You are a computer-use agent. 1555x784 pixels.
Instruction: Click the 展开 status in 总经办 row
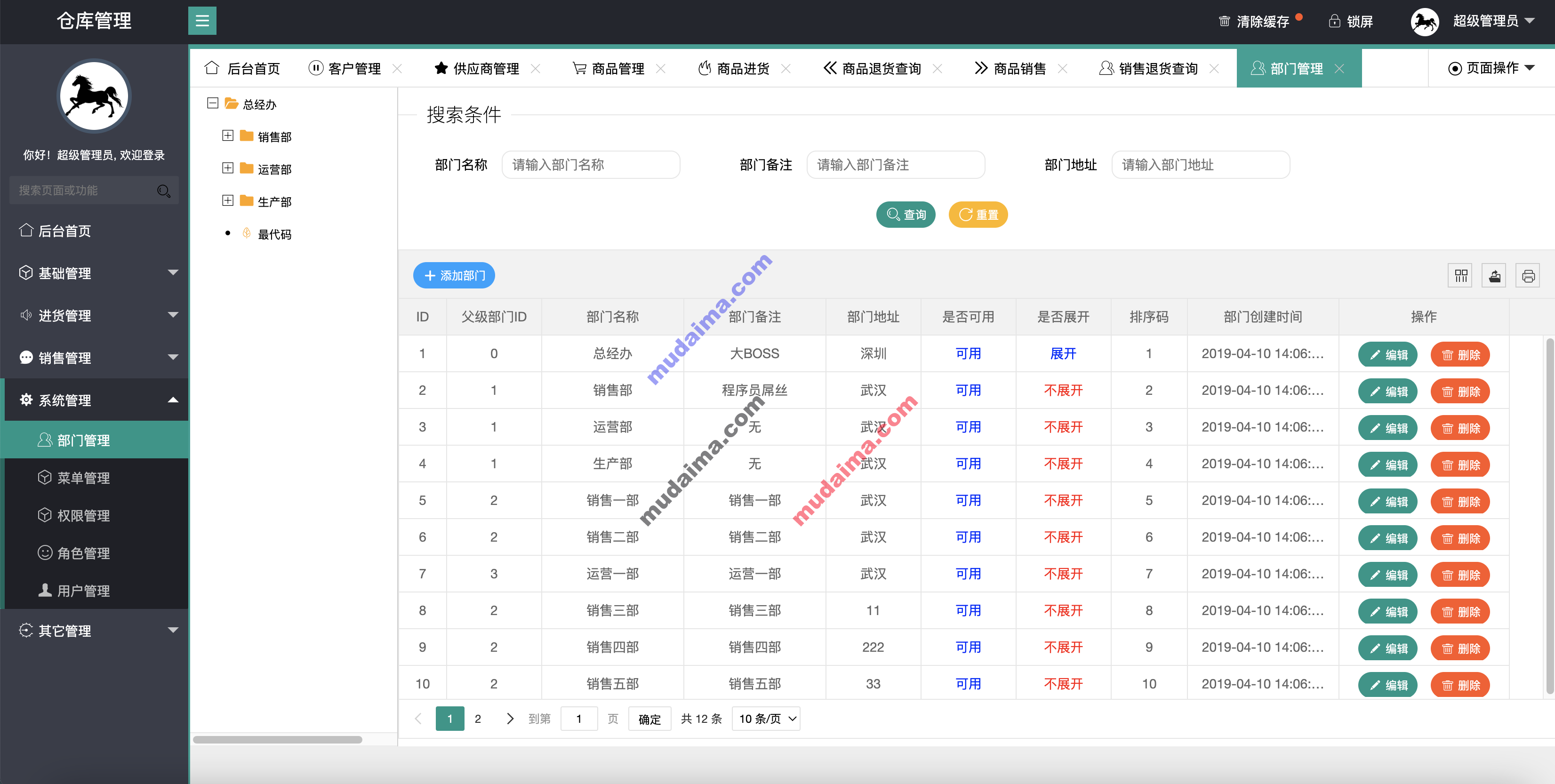pos(1063,354)
